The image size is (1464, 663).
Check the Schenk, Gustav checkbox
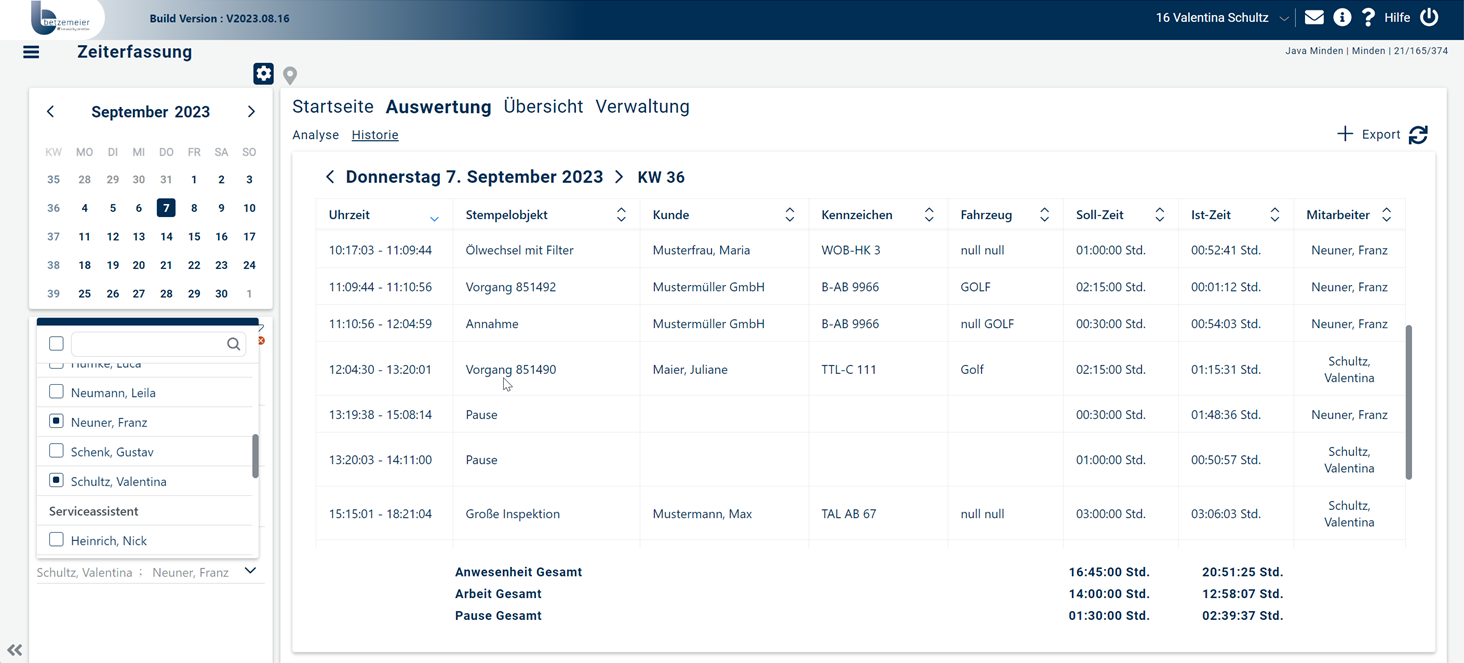coord(56,451)
